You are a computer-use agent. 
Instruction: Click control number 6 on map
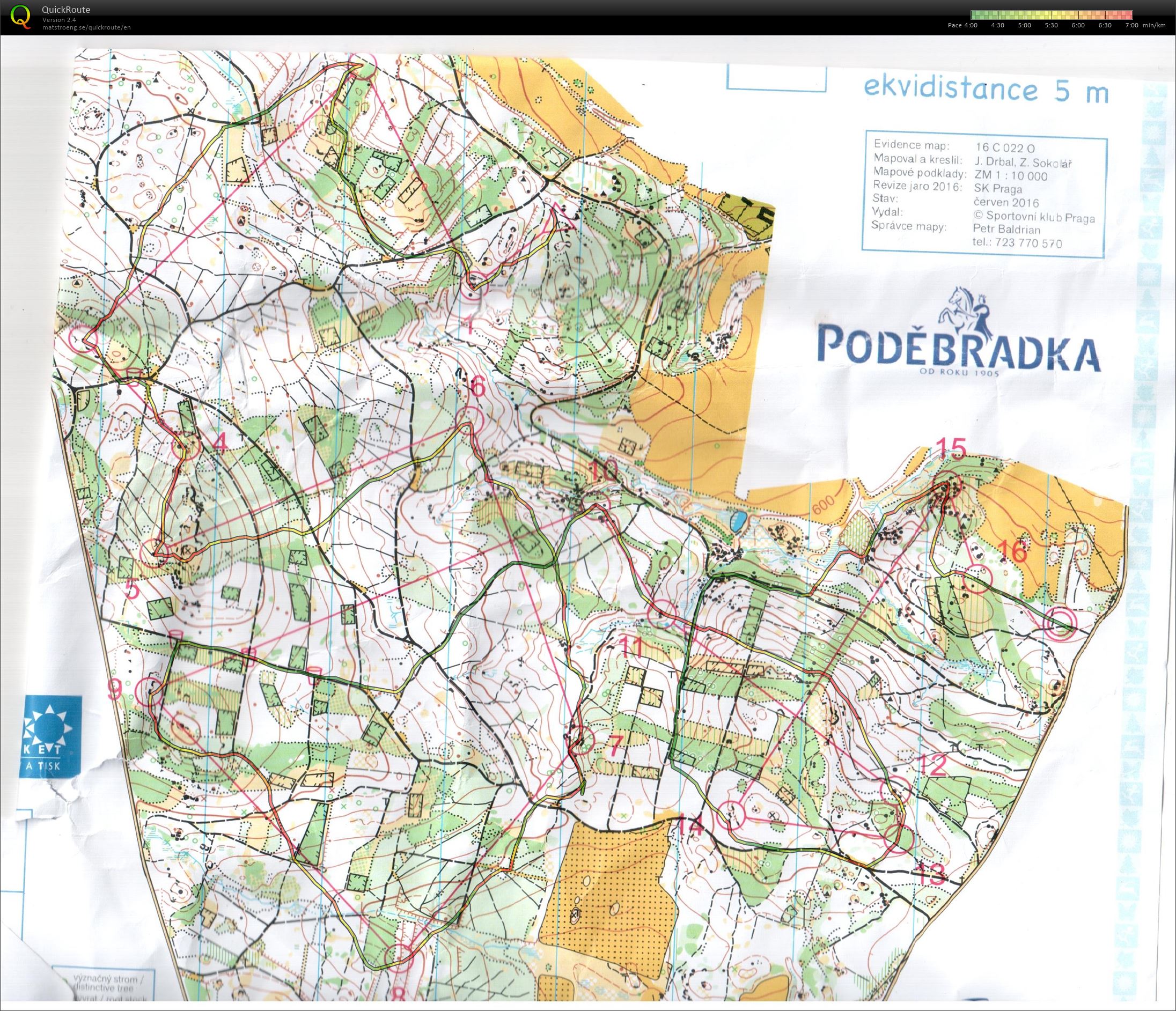(x=477, y=387)
